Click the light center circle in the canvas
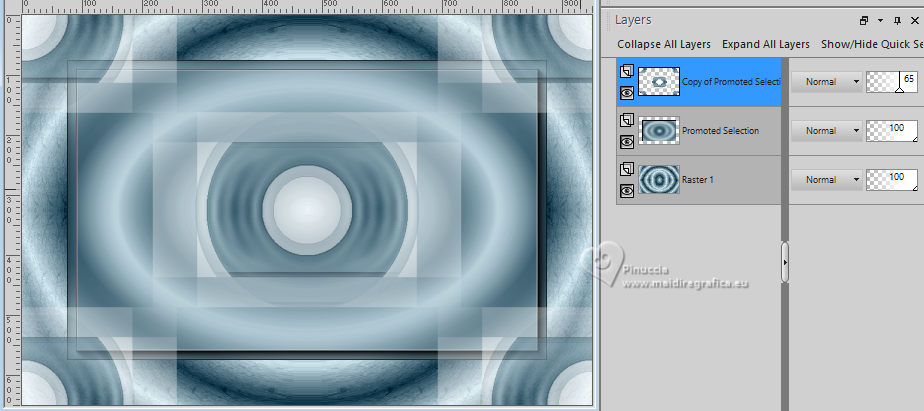924x411 pixels. tap(307, 210)
